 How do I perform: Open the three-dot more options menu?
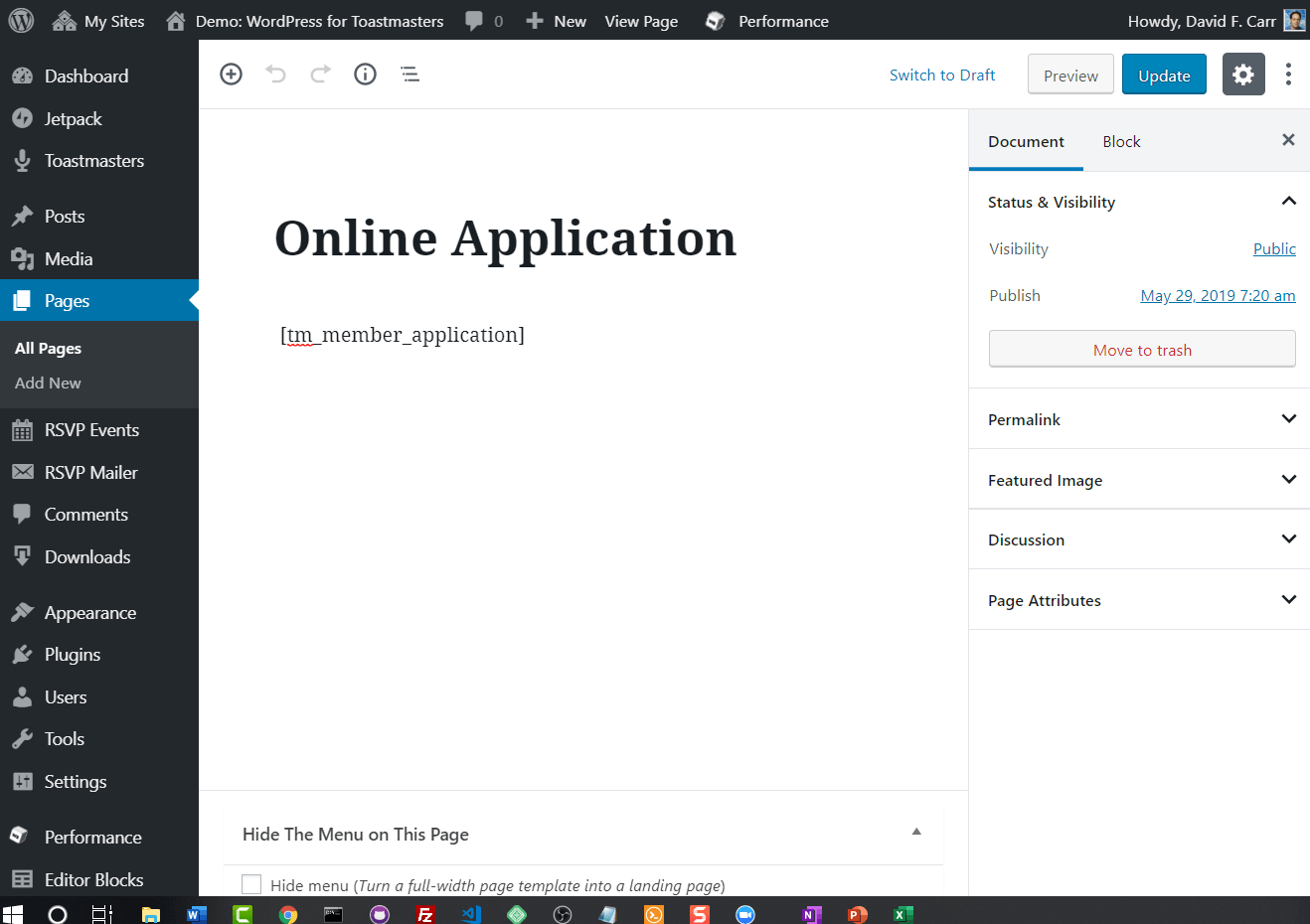[1288, 75]
